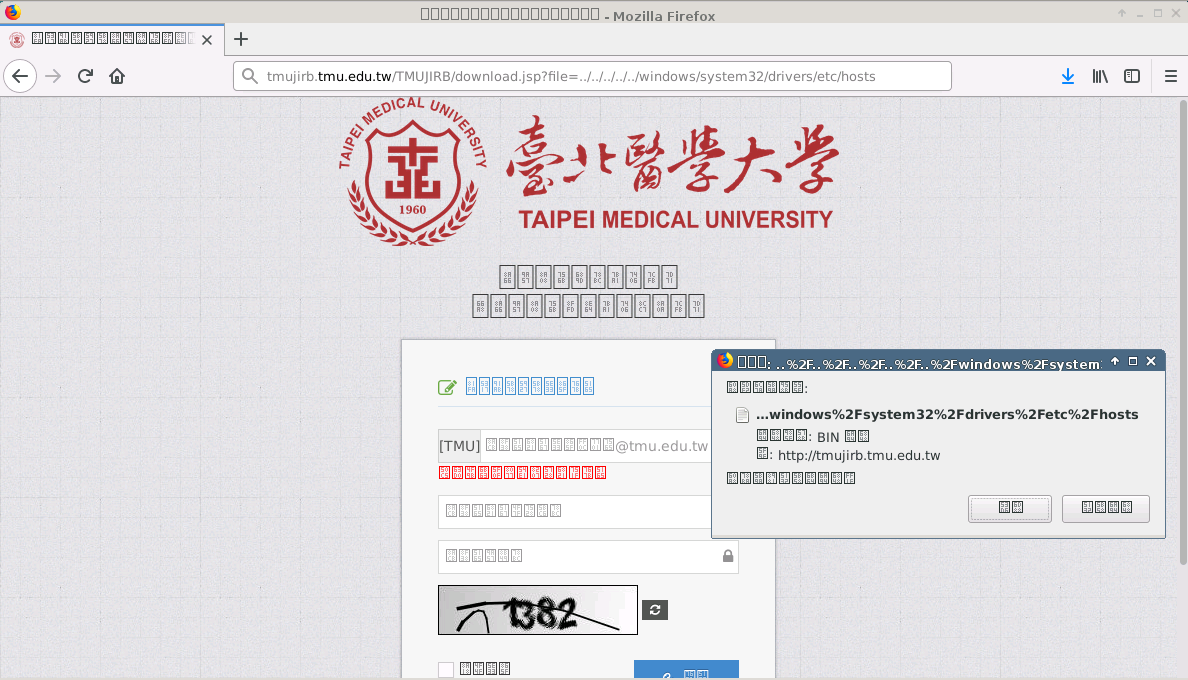This screenshot has width=1188, height=680.
Task: Maximize the download dialog window
Action: click(1133, 361)
